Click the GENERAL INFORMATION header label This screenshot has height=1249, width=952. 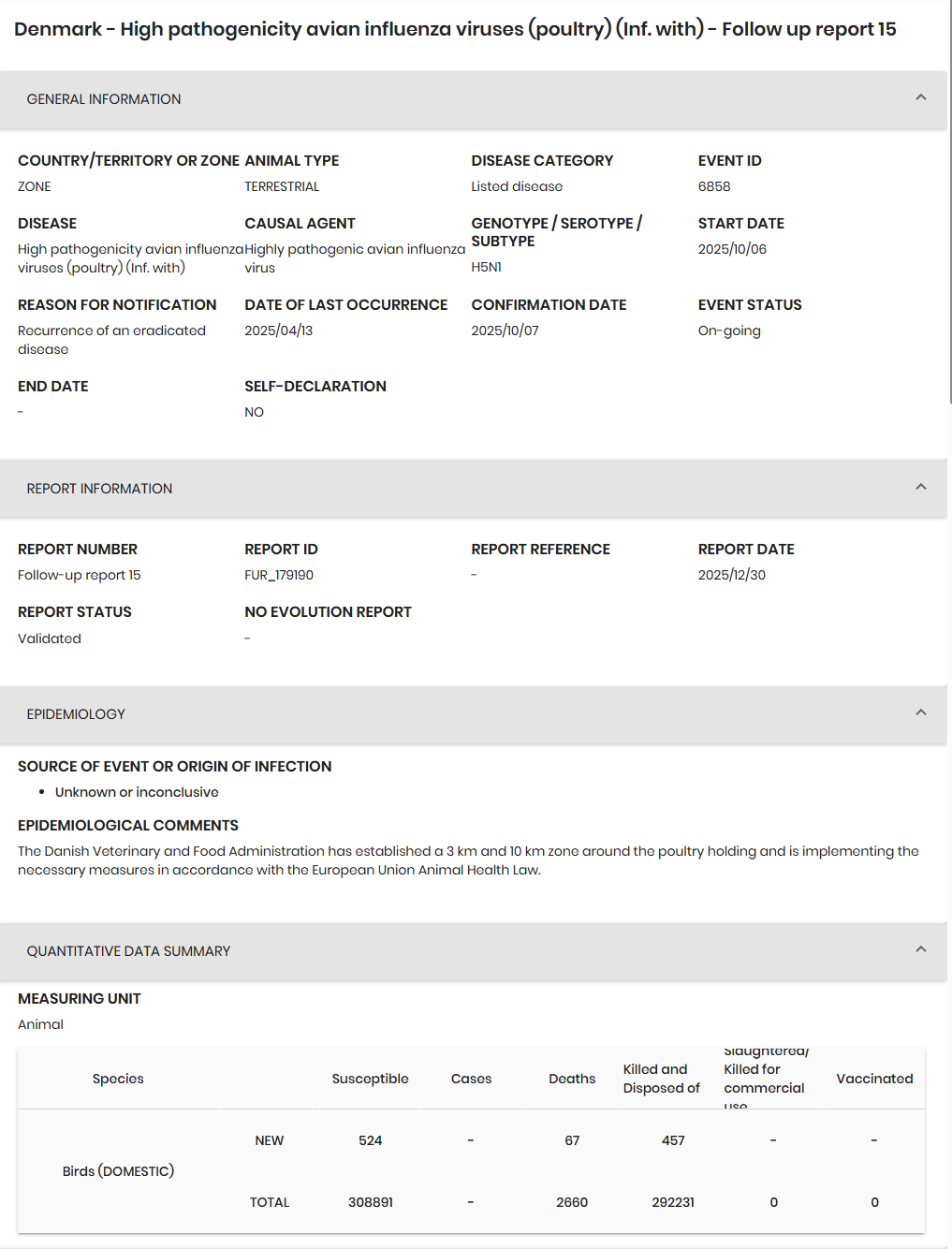point(104,99)
